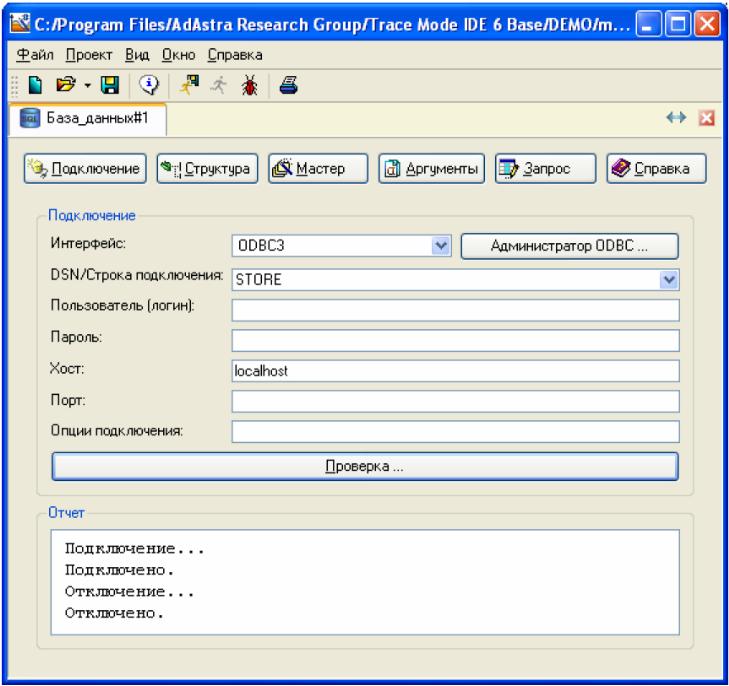This screenshot has width=729, height=686.
Task: Click the Подключение button
Action: [x=85, y=168]
